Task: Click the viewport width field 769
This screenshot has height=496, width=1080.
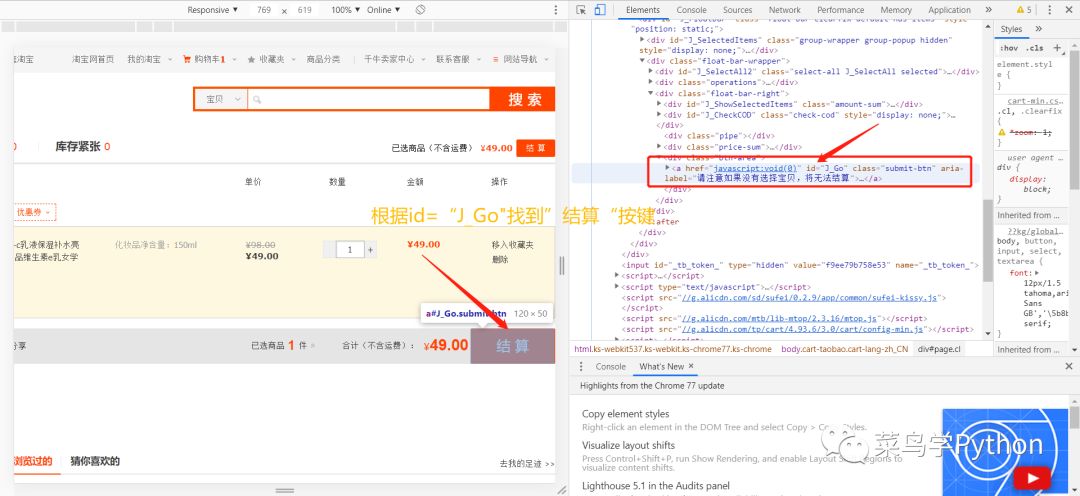Action: pyautogui.click(x=264, y=10)
